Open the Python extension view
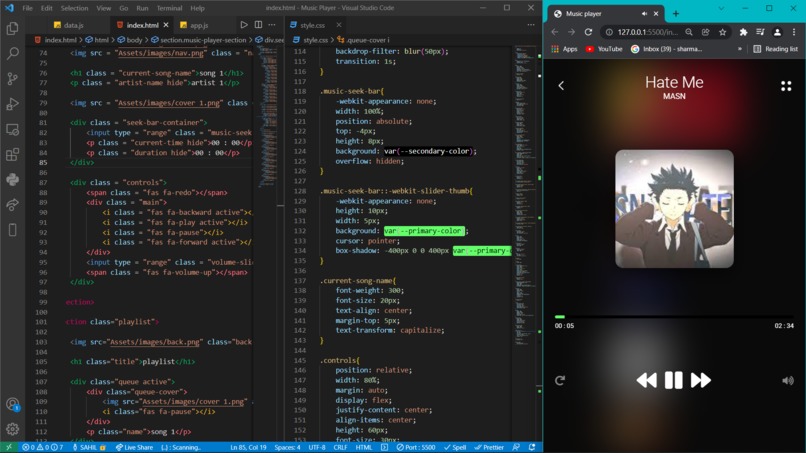The height and width of the screenshot is (453, 806). (x=12, y=179)
